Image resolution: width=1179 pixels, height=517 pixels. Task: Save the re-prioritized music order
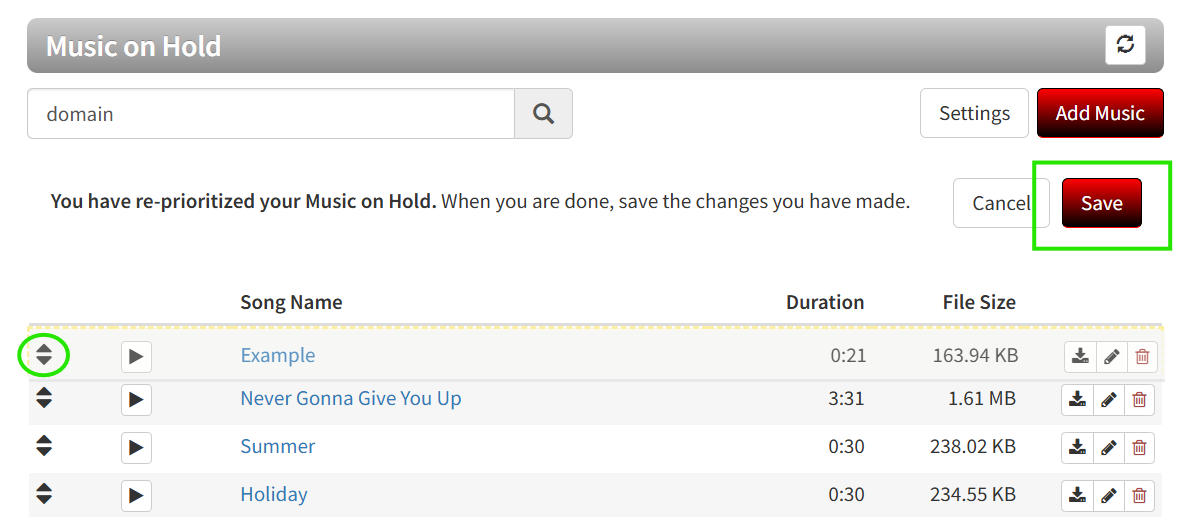point(1102,203)
